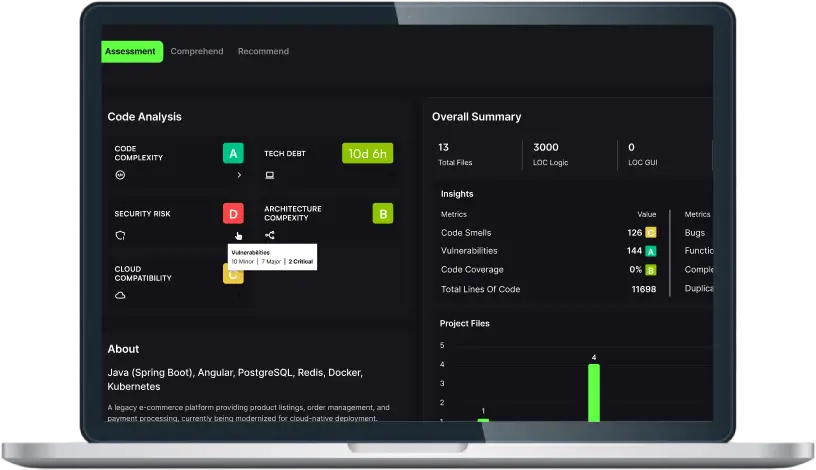816x470 pixels.
Task: Click '7 Major' in the Vulnerabilities tooltip
Action: 271,262
